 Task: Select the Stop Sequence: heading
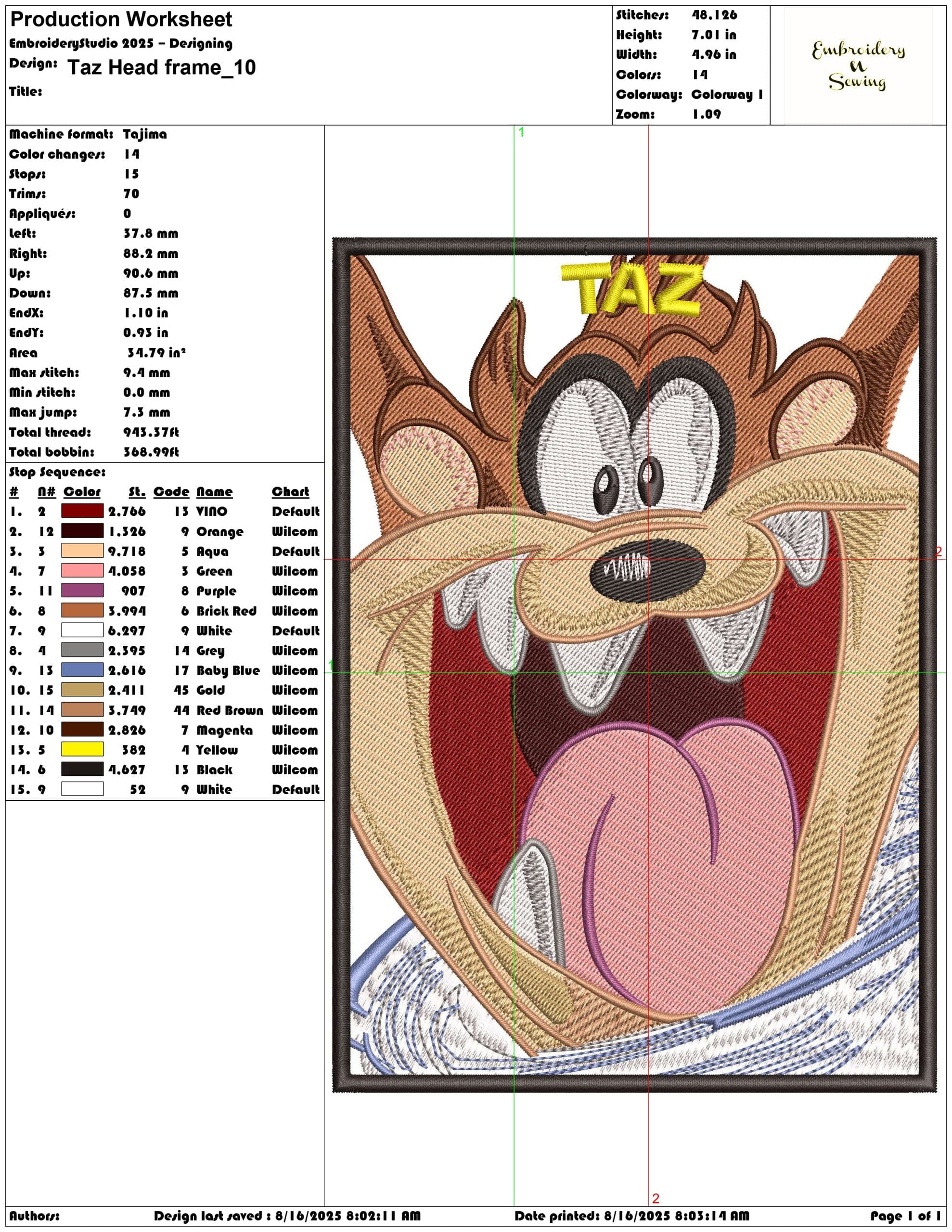click(58, 472)
